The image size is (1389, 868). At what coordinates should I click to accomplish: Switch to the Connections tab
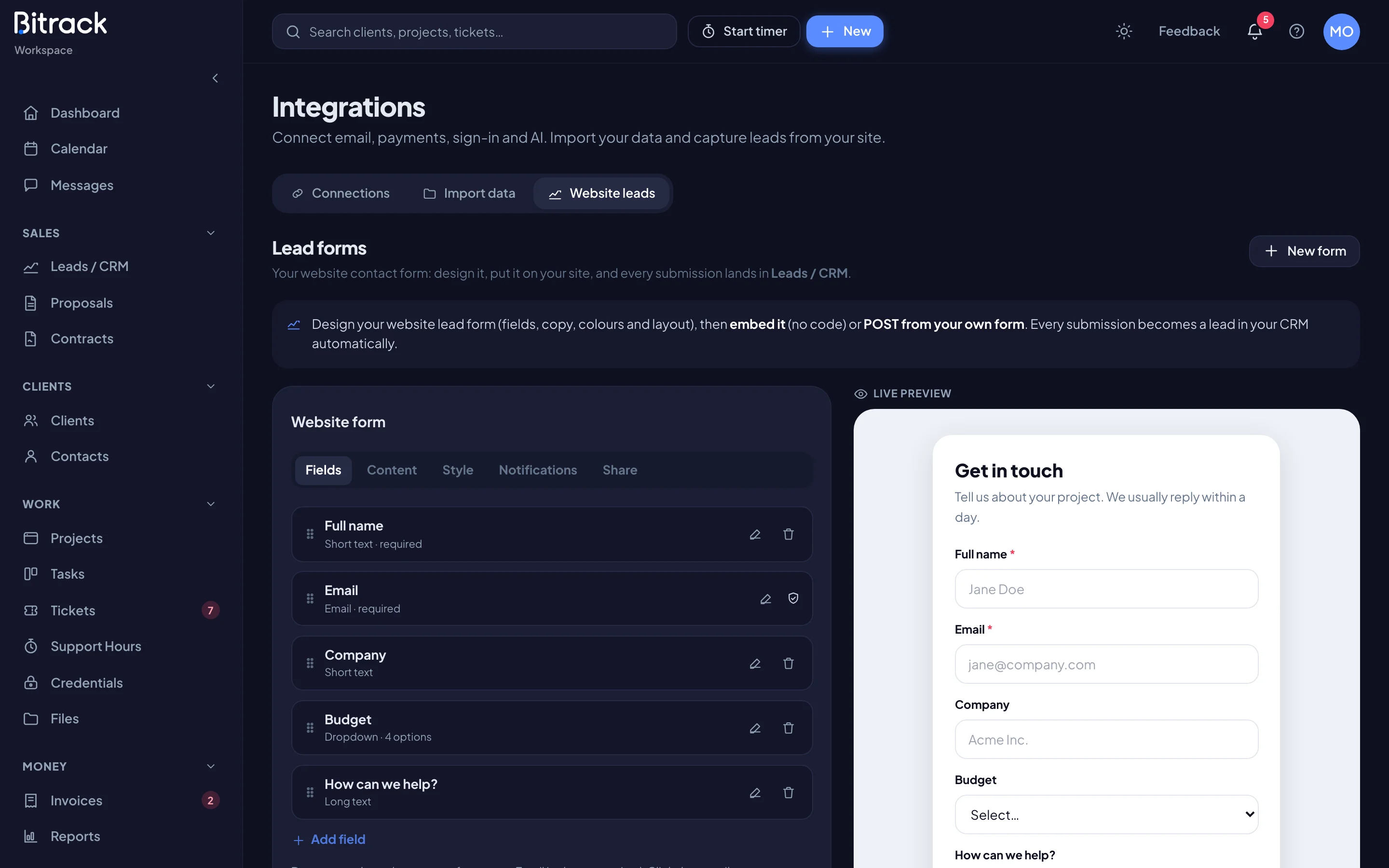click(x=340, y=193)
